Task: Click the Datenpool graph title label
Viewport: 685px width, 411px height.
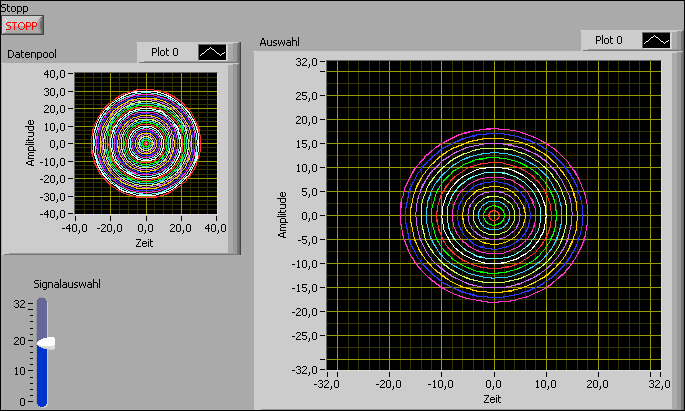Action: pyautogui.click(x=31, y=53)
